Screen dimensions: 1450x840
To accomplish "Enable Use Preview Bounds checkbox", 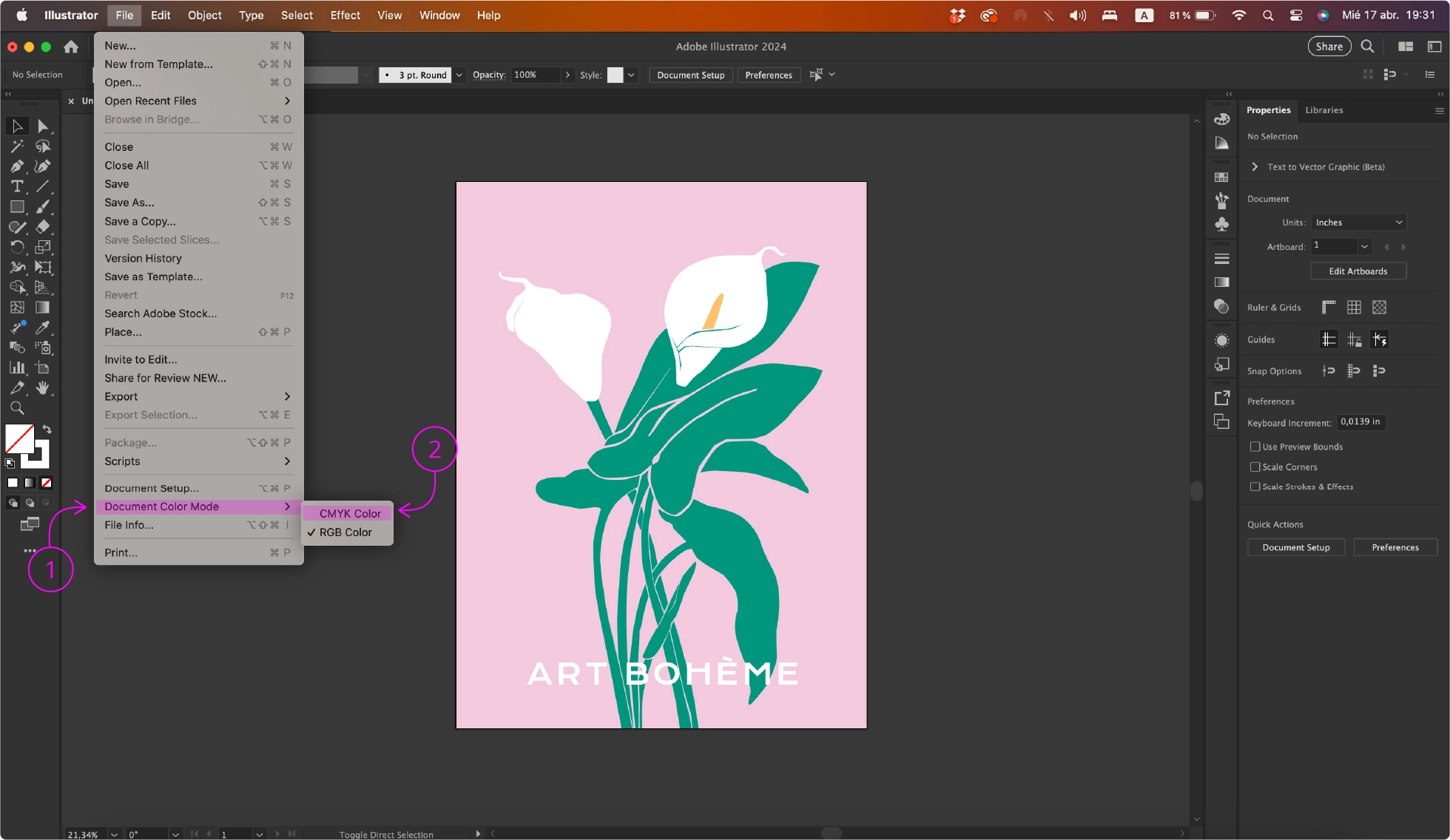I will 1255,445.
